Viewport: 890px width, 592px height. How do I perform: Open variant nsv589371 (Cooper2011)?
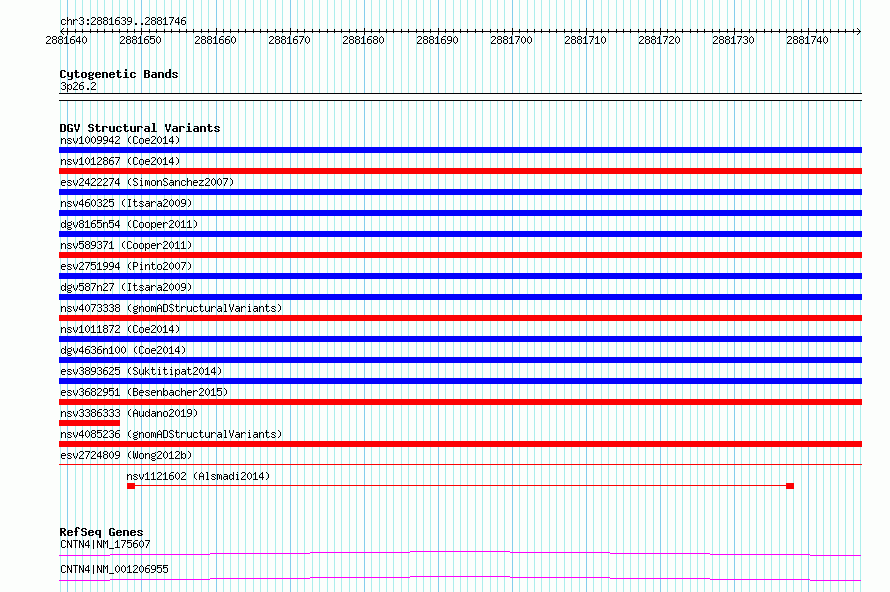(126, 245)
